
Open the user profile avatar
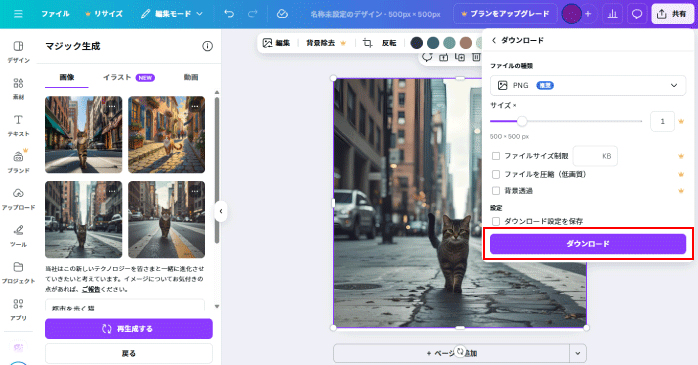click(x=572, y=14)
